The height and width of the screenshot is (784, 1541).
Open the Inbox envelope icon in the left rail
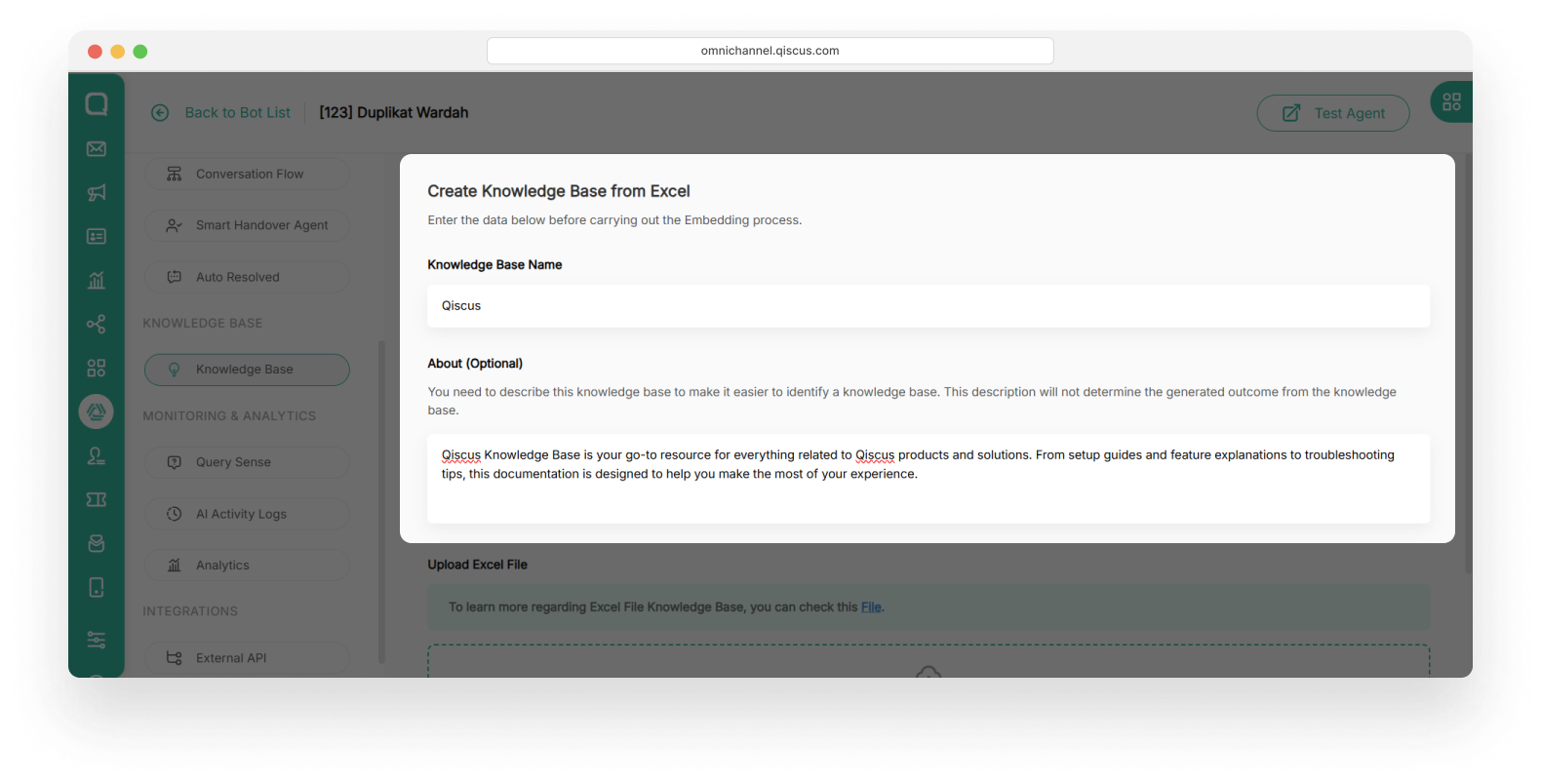pyautogui.click(x=97, y=149)
